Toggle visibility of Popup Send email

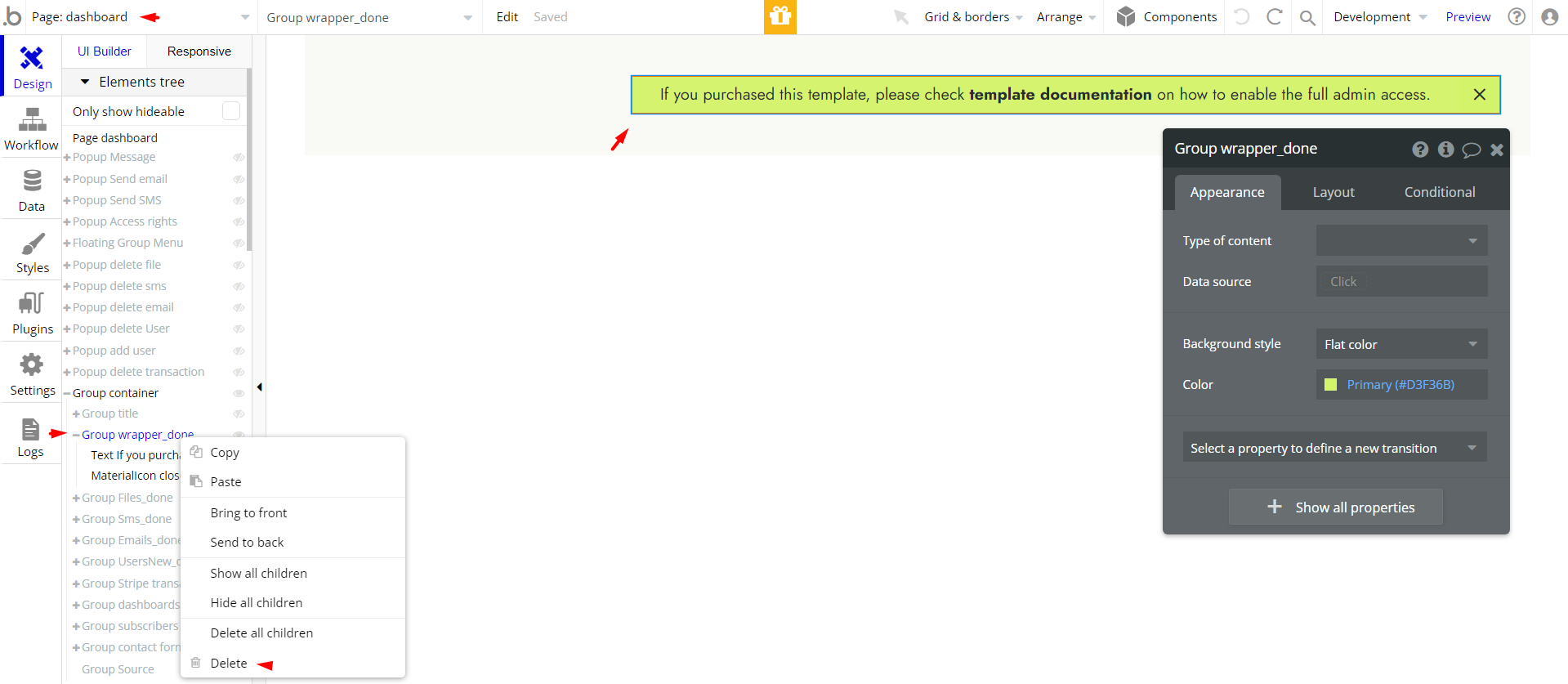point(239,179)
